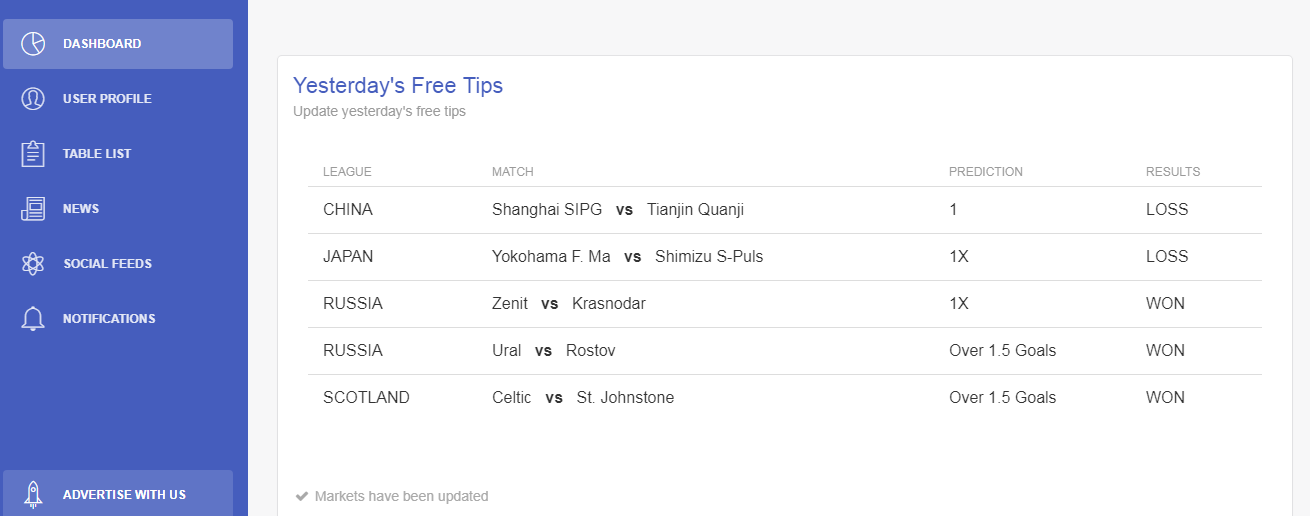The image size is (1310, 516).
Task: Click the Dashboard pie chart icon
Action: 33,44
